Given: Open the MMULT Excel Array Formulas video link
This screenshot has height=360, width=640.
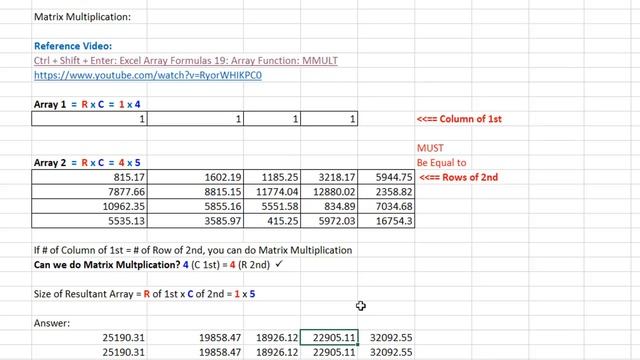Looking at the screenshot, I should pos(186,60).
